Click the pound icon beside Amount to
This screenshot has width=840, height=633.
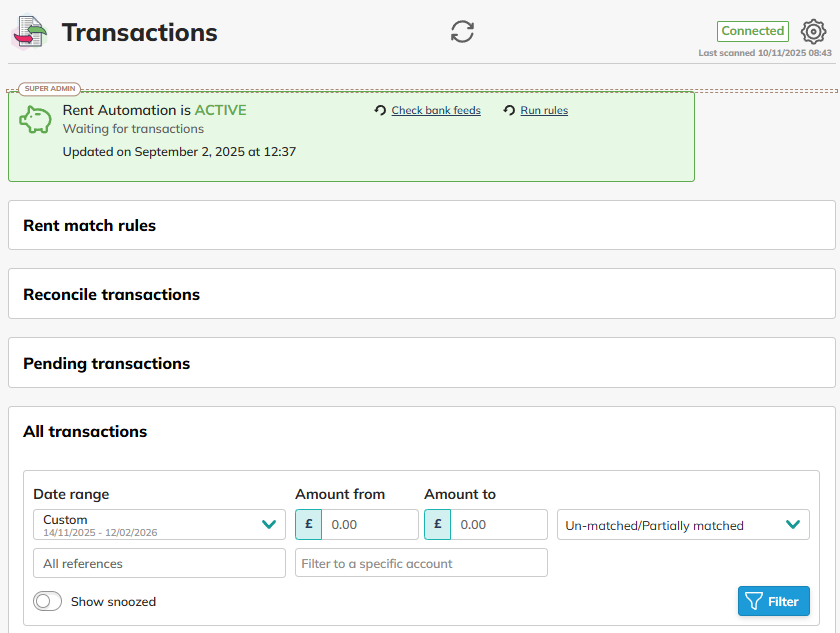[x=438, y=525]
